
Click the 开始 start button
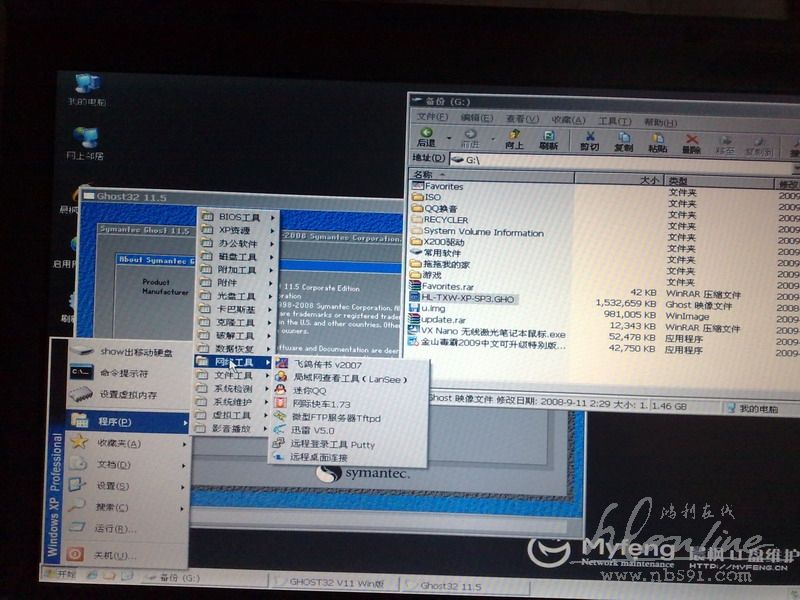pyautogui.click(x=61, y=574)
